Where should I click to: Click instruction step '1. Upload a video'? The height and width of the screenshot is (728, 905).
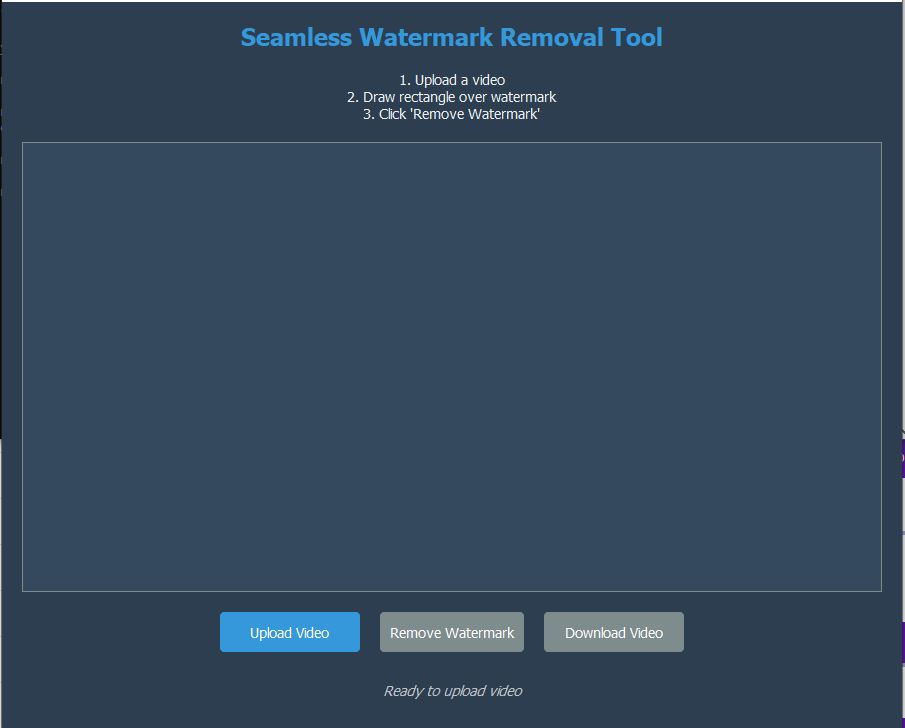pyautogui.click(x=452, y=80)
